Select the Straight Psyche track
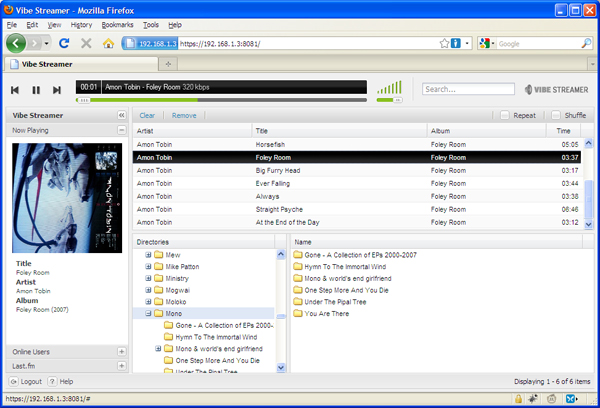 (x=357, y=209)
